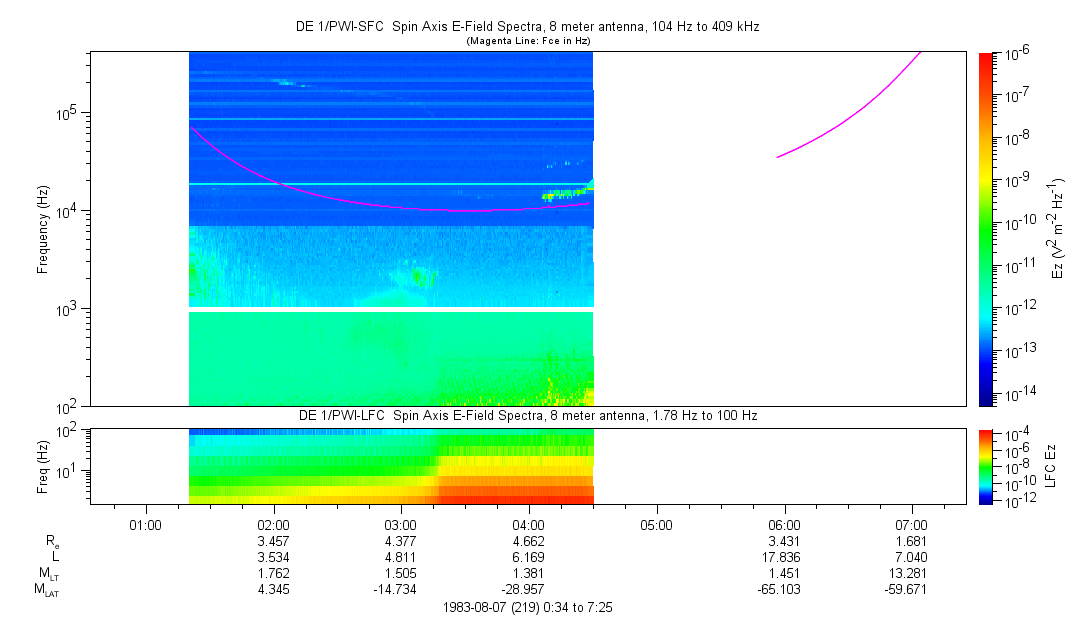Click the 07:00 time axis tick label

point(911,524)
